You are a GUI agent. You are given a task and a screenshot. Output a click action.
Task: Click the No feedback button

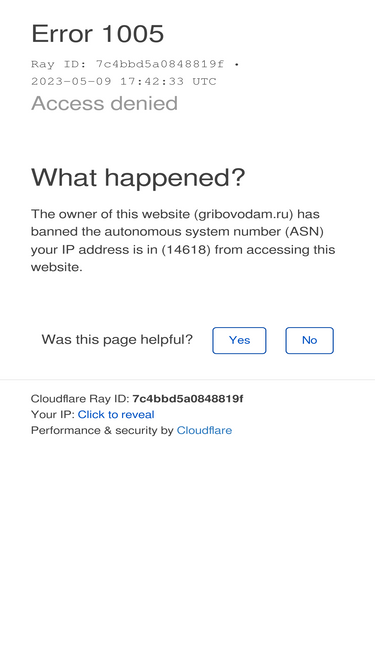tap(310, 340)
